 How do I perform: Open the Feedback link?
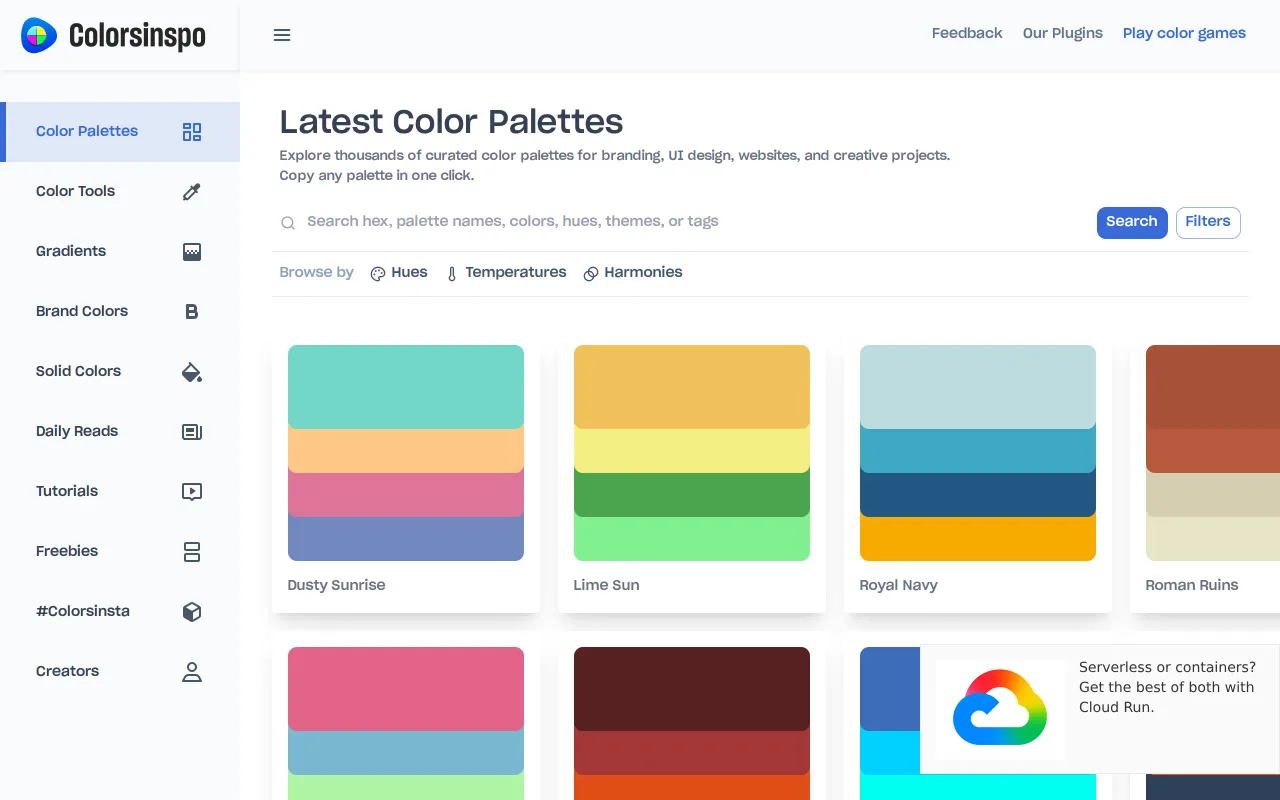tap(967, 33)
